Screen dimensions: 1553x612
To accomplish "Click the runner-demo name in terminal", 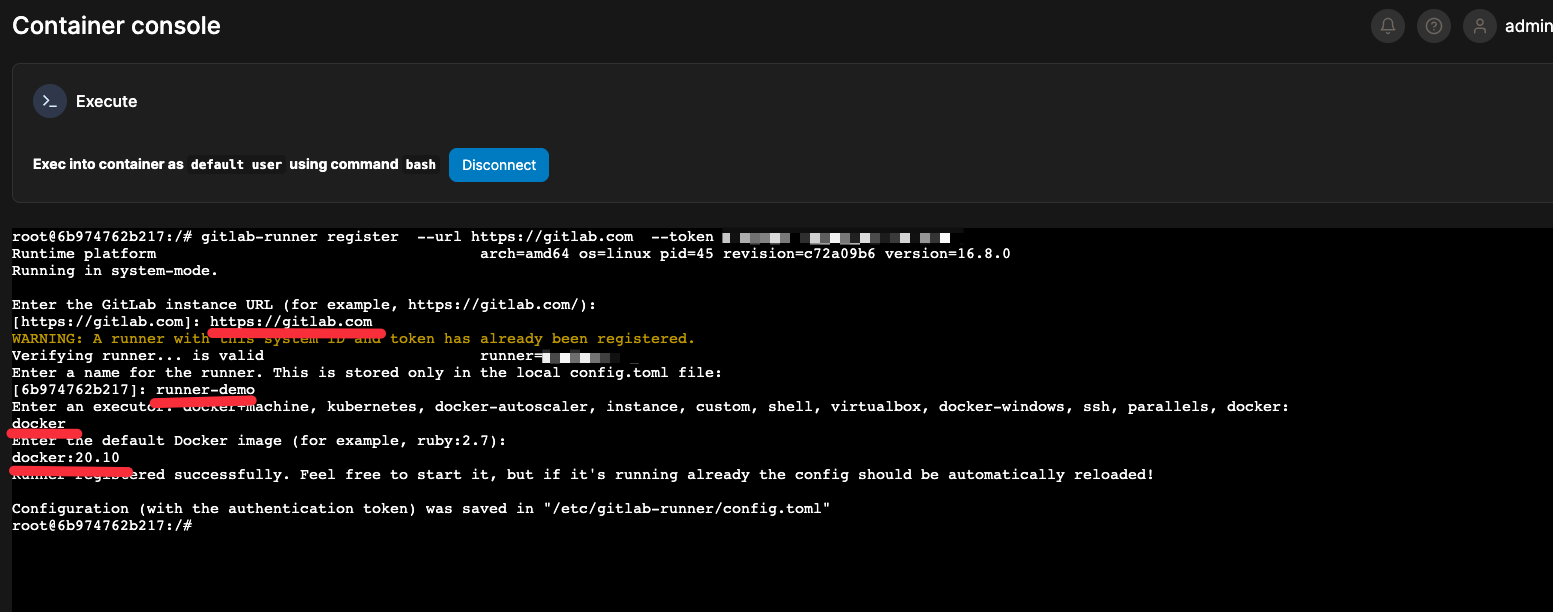I will click(205, 390).
